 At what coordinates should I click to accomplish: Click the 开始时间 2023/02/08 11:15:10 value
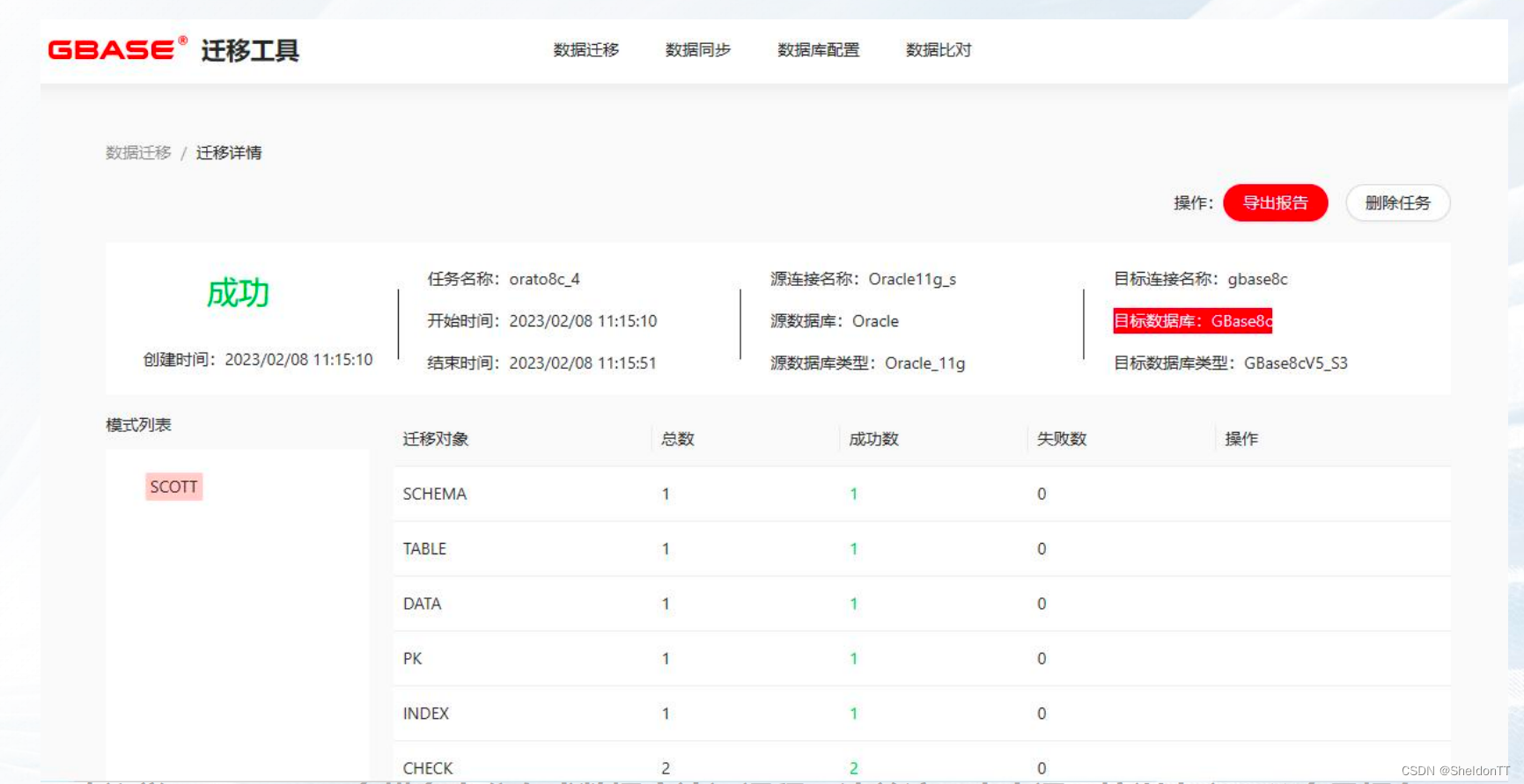tap(583, 321)
